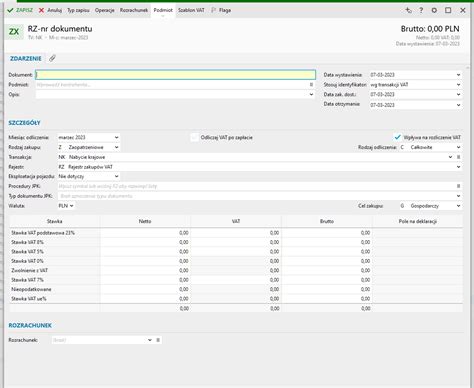Open Data wystawienia date dropdown
The width and height of the screenshot is (474, 388).
[459, 75]
